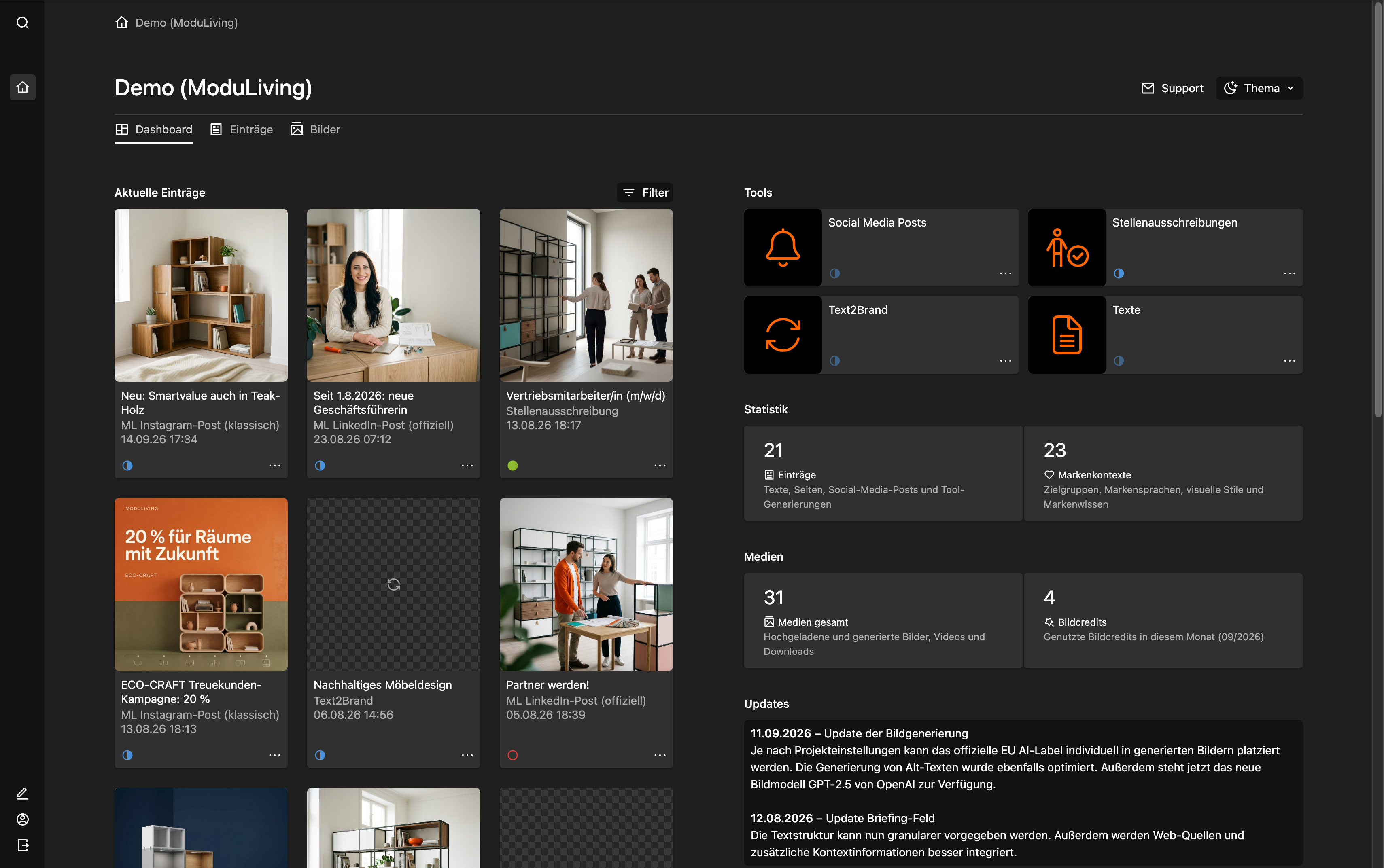Click status icon of neue Geschäftsführerin entry
Image resolution: width=1384 pixels, height=868 pixels.
pos(320,466)
